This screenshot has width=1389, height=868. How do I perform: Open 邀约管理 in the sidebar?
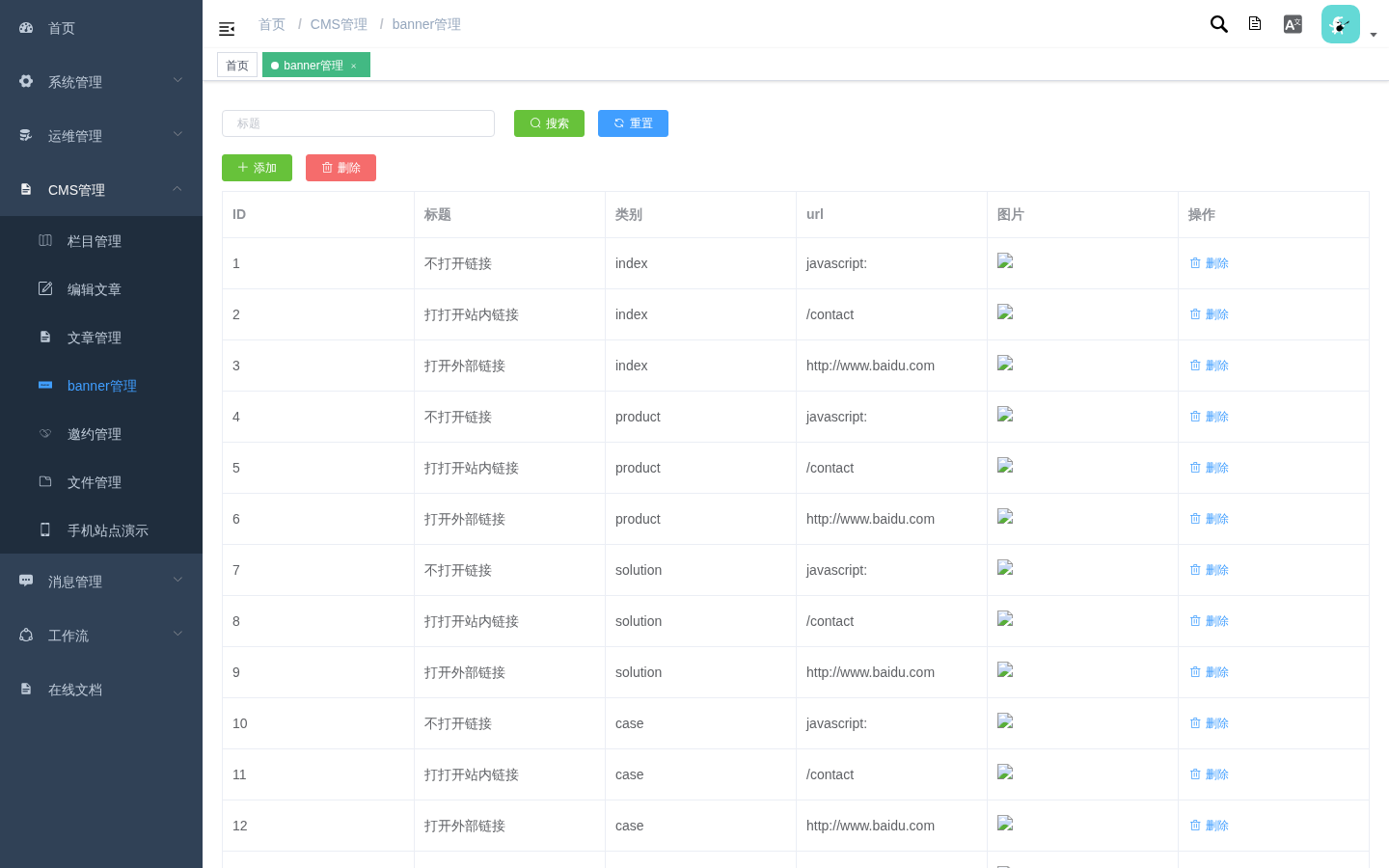pyautogui.click(x=101, y=434)
